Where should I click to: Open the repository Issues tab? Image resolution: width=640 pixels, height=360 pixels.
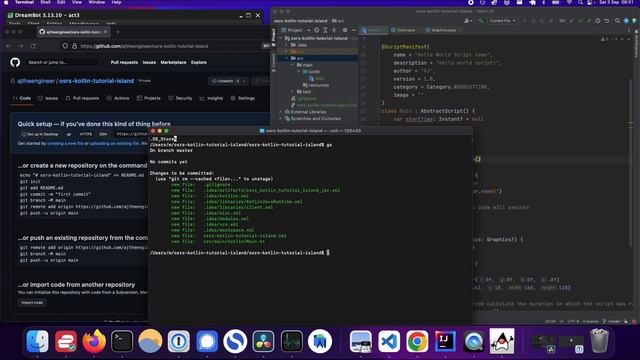(48, 98)
